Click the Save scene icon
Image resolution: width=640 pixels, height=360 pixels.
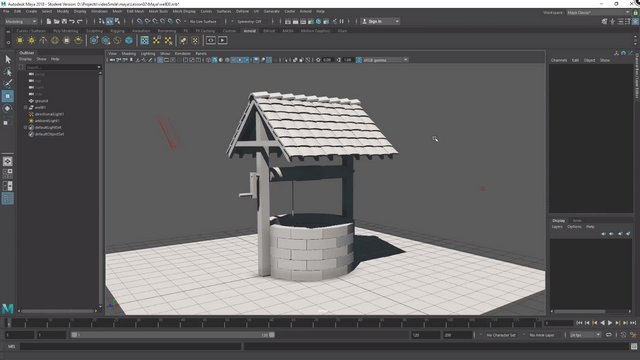pyautogui.click(x=64, y=21)
